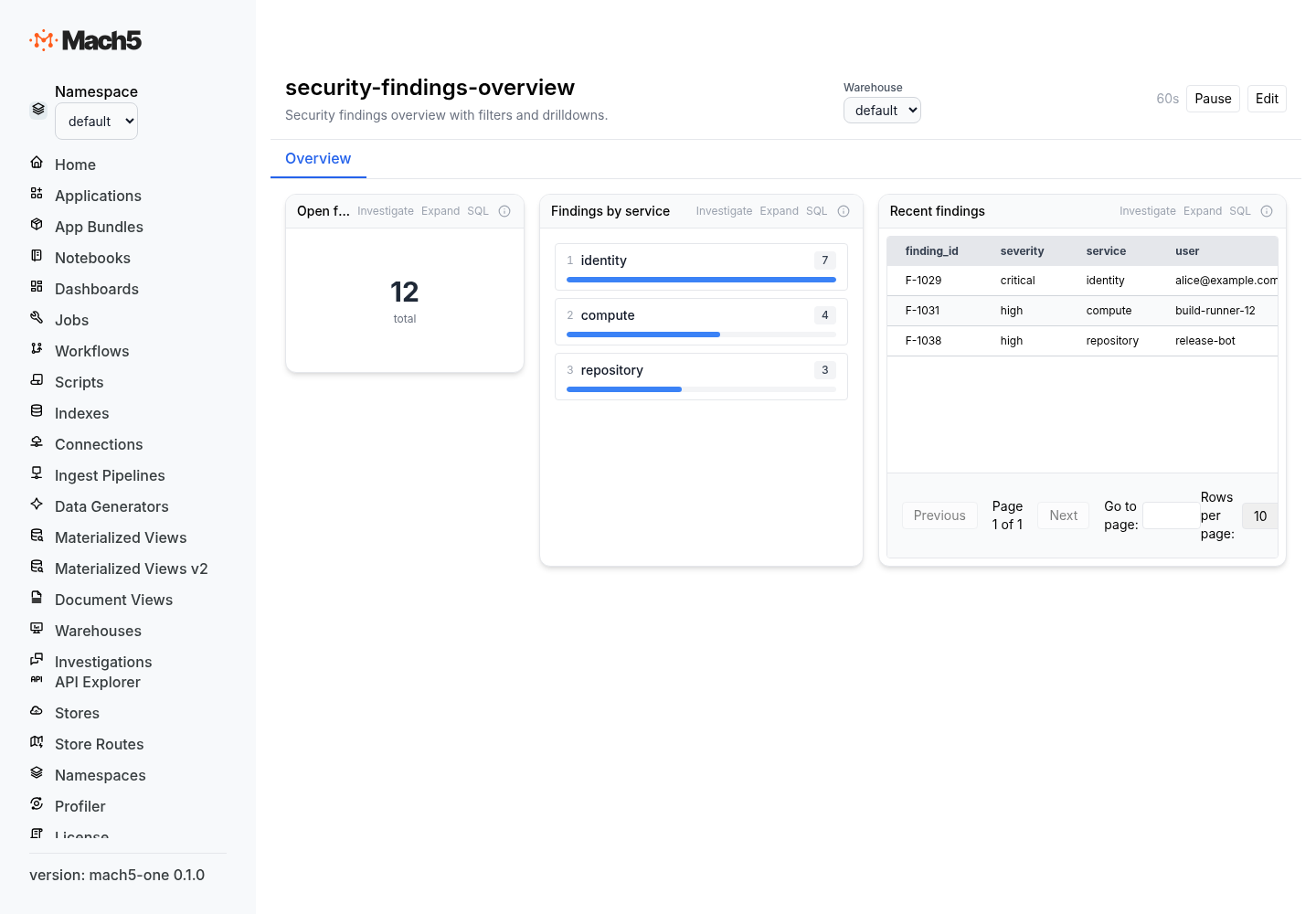Click the Materialized Views v2 icon
Screen dimensions: 1316x914
click(x=37, y=567)
